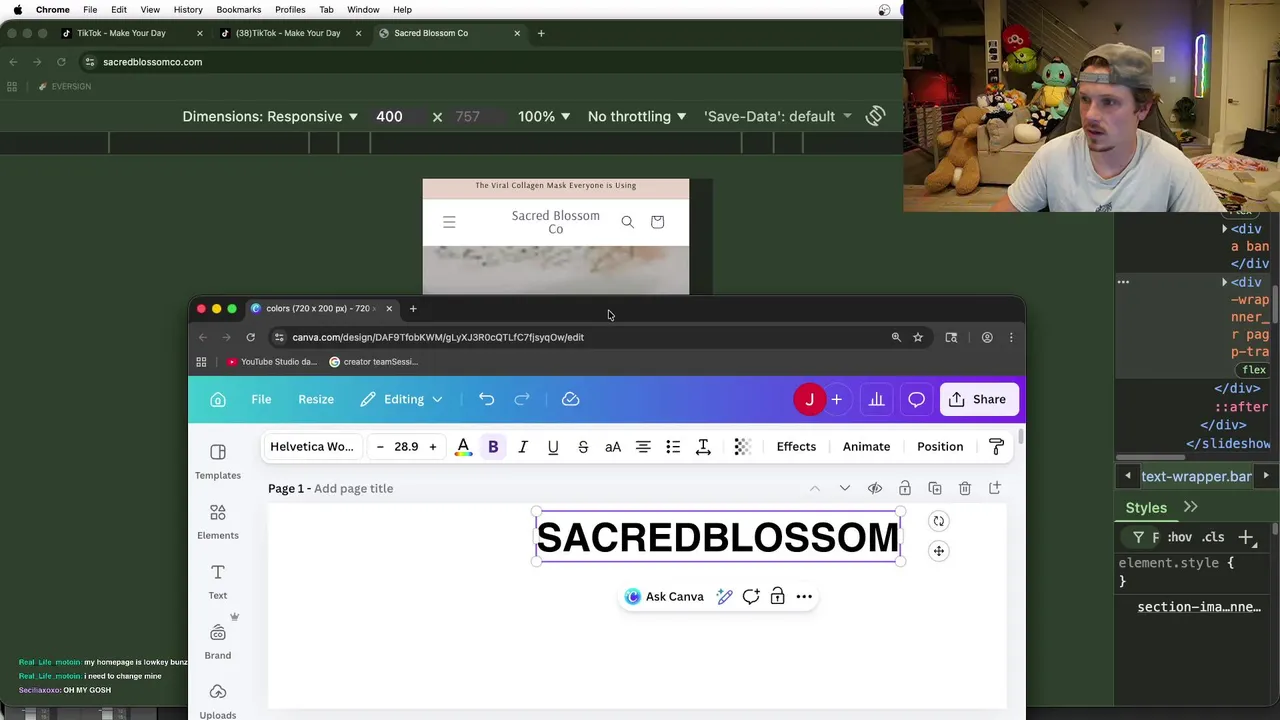Screen dimensions: 1280x720
Task: Duplicate Page 1
Action: [935, 488]
